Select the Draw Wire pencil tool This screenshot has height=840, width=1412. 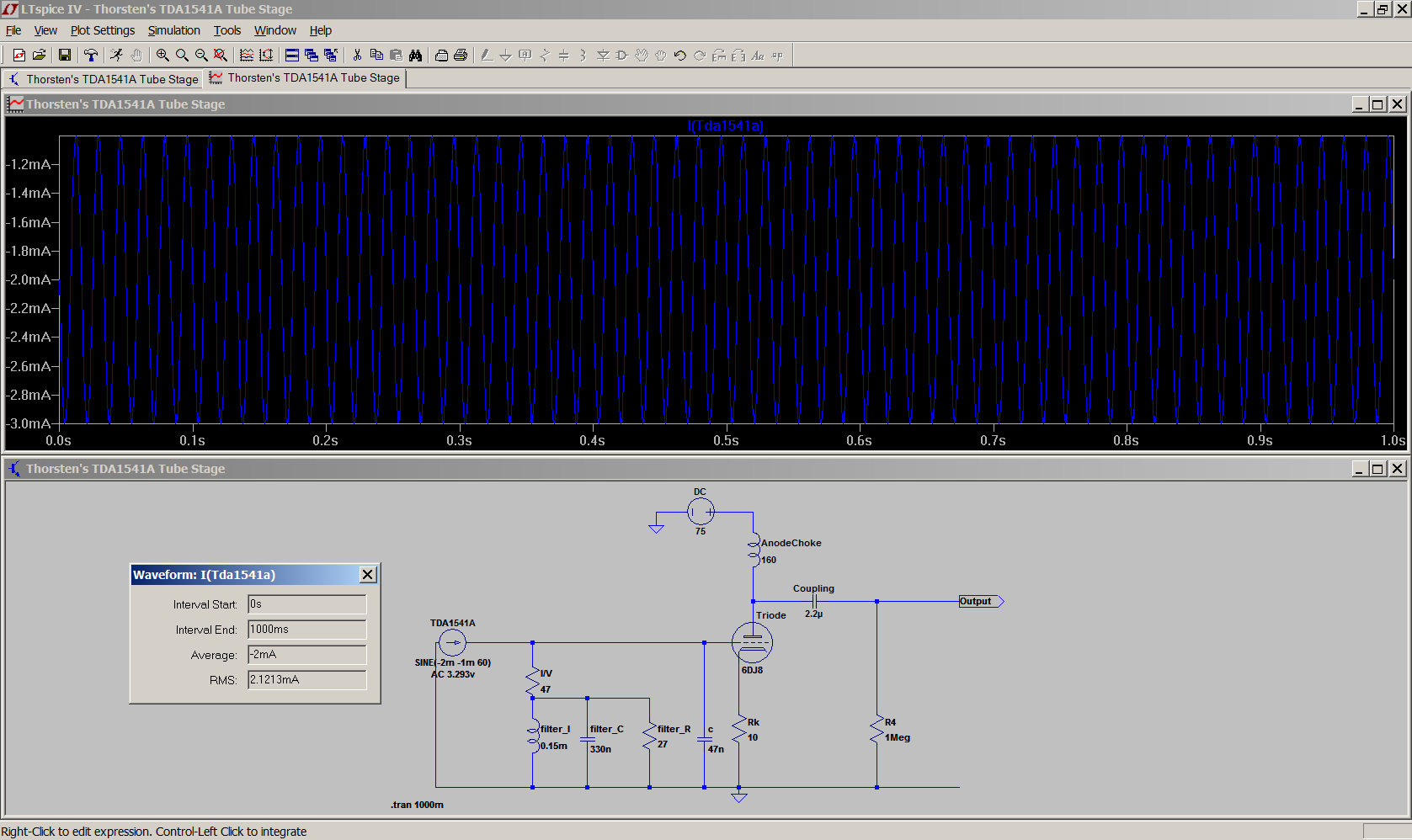[487, 56]
